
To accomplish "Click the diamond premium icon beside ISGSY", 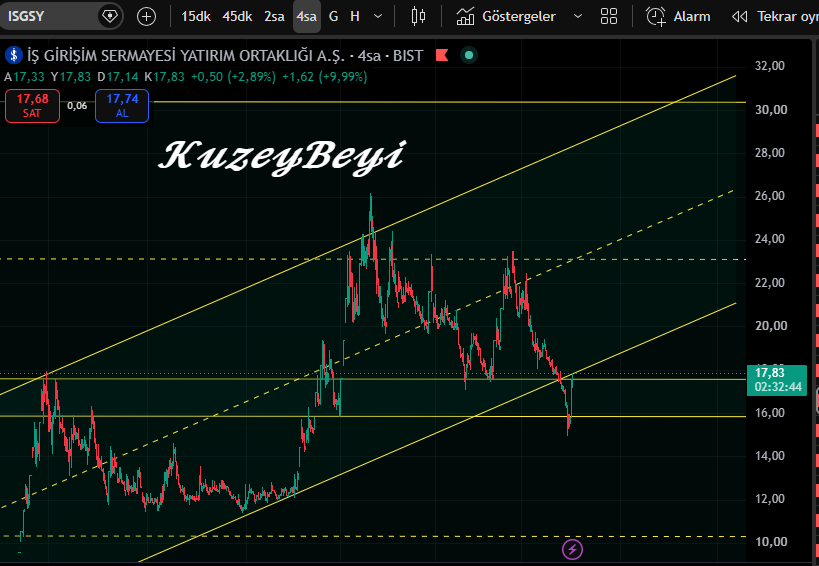I will coord(110,16).
